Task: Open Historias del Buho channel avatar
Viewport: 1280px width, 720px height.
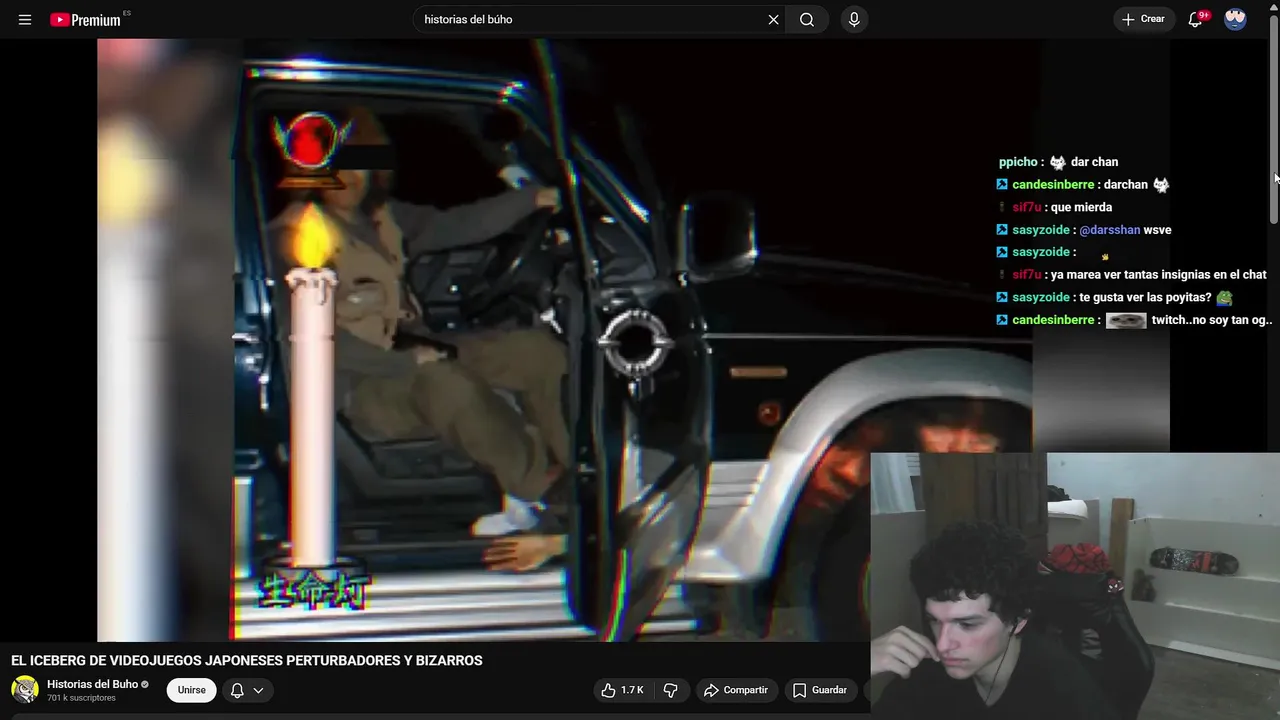Action: point(25,689)
